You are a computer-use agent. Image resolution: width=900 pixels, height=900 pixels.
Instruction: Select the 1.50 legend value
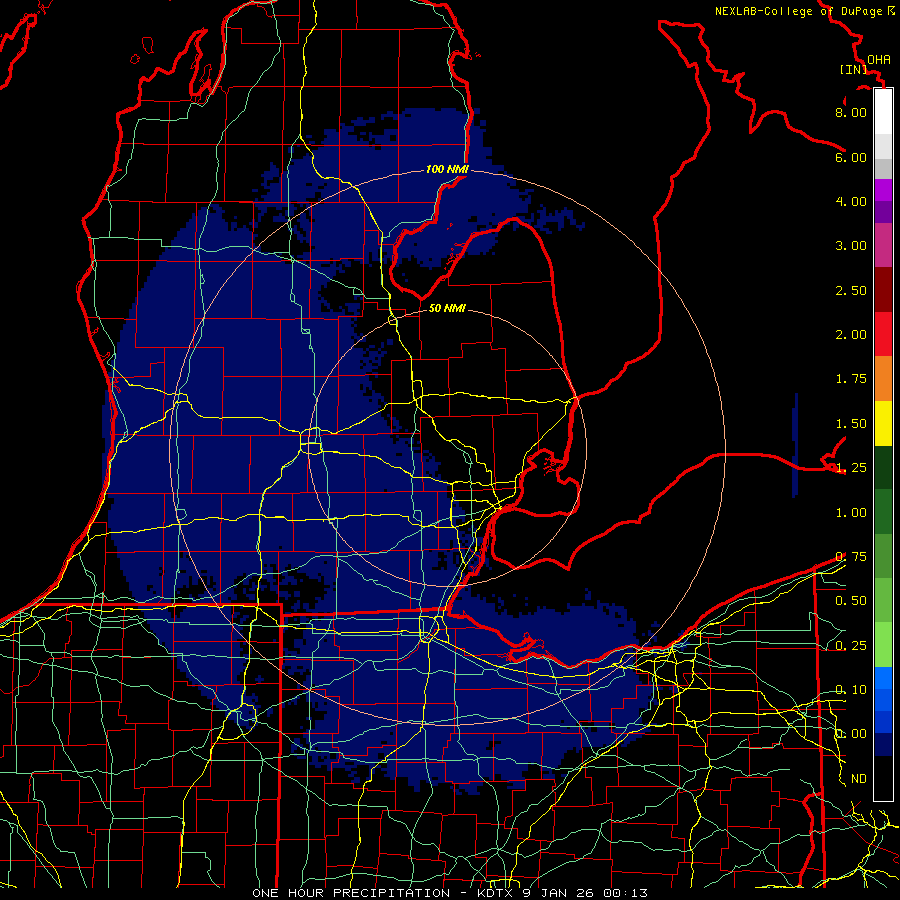[851, 424]
